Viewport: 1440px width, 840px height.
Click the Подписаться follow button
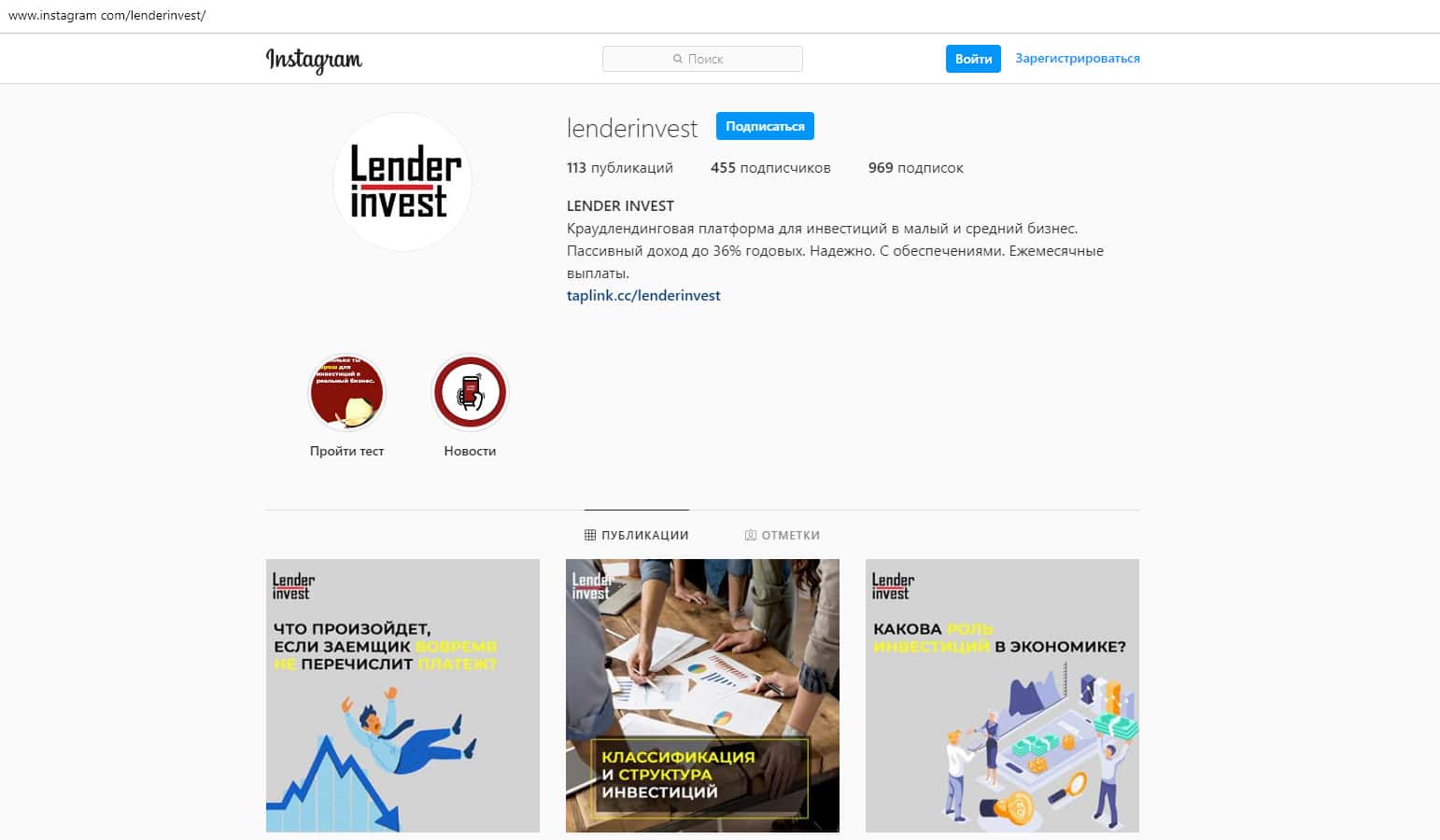coord(765,126)
